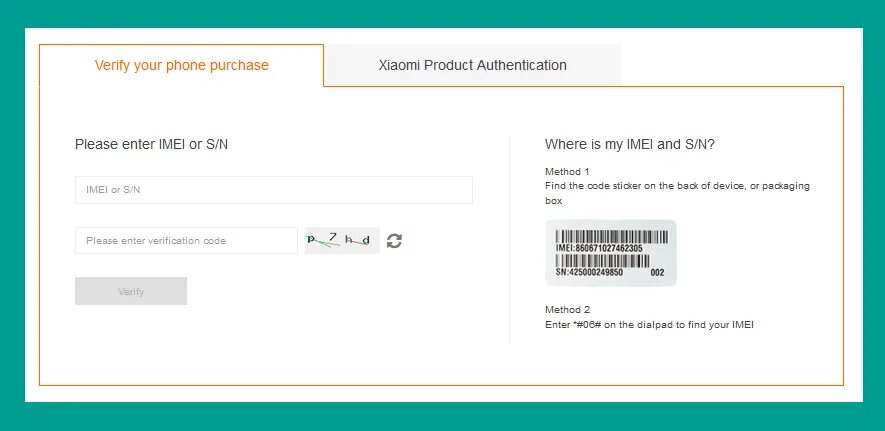Click the SN:425000249850 text on sticker

point(589,272)
